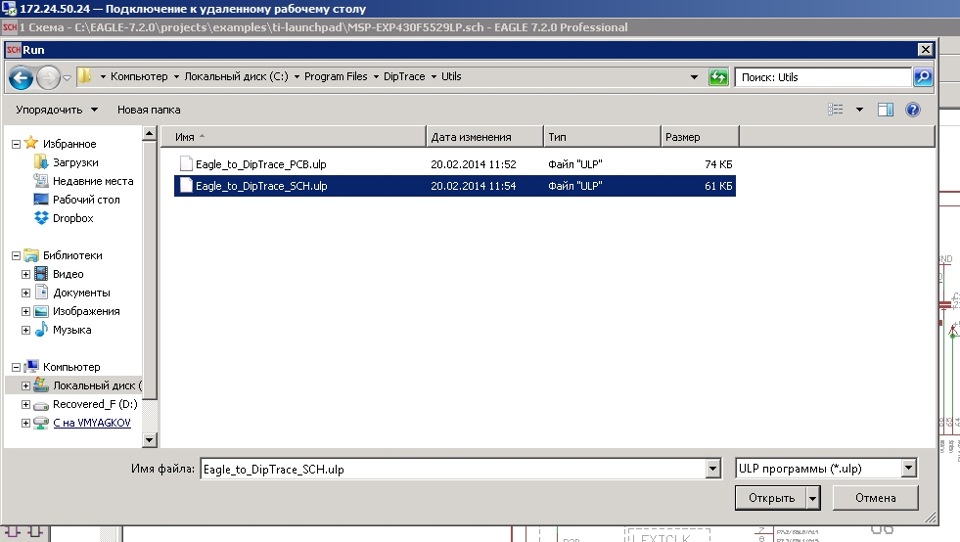Expand the 'Музыка' library node

tap(26, 330)
